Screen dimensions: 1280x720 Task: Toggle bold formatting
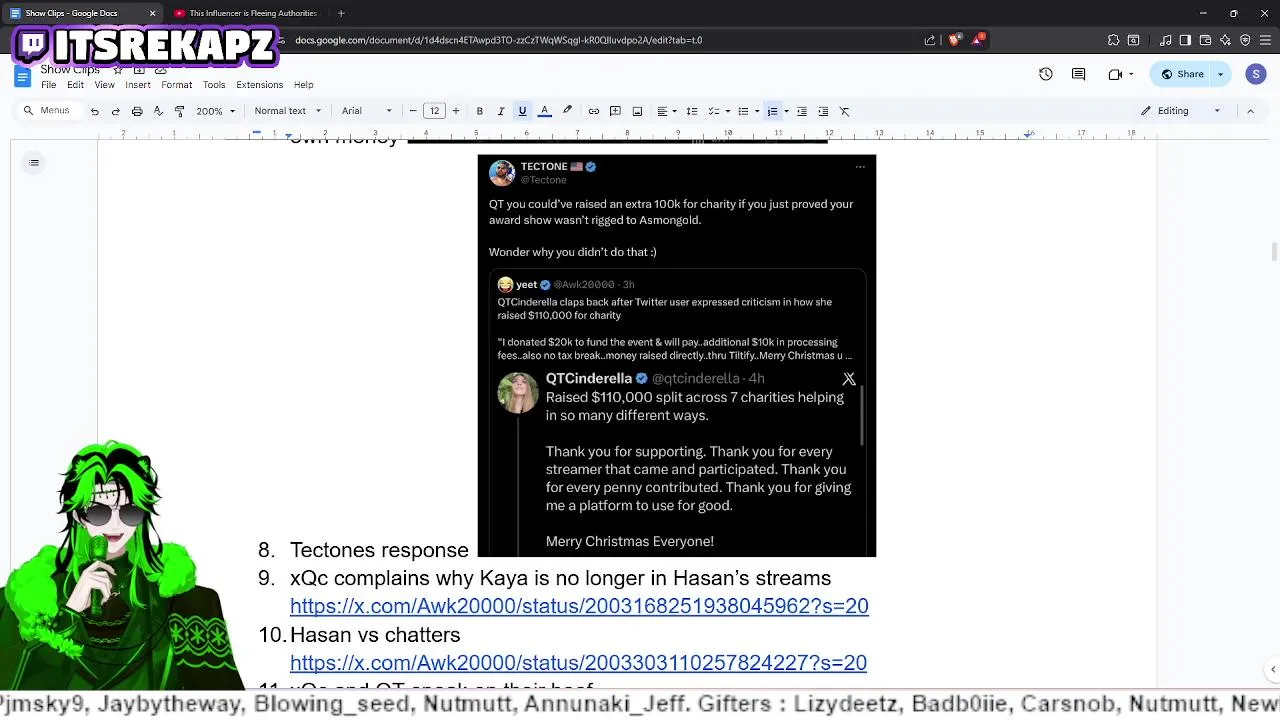480,111
